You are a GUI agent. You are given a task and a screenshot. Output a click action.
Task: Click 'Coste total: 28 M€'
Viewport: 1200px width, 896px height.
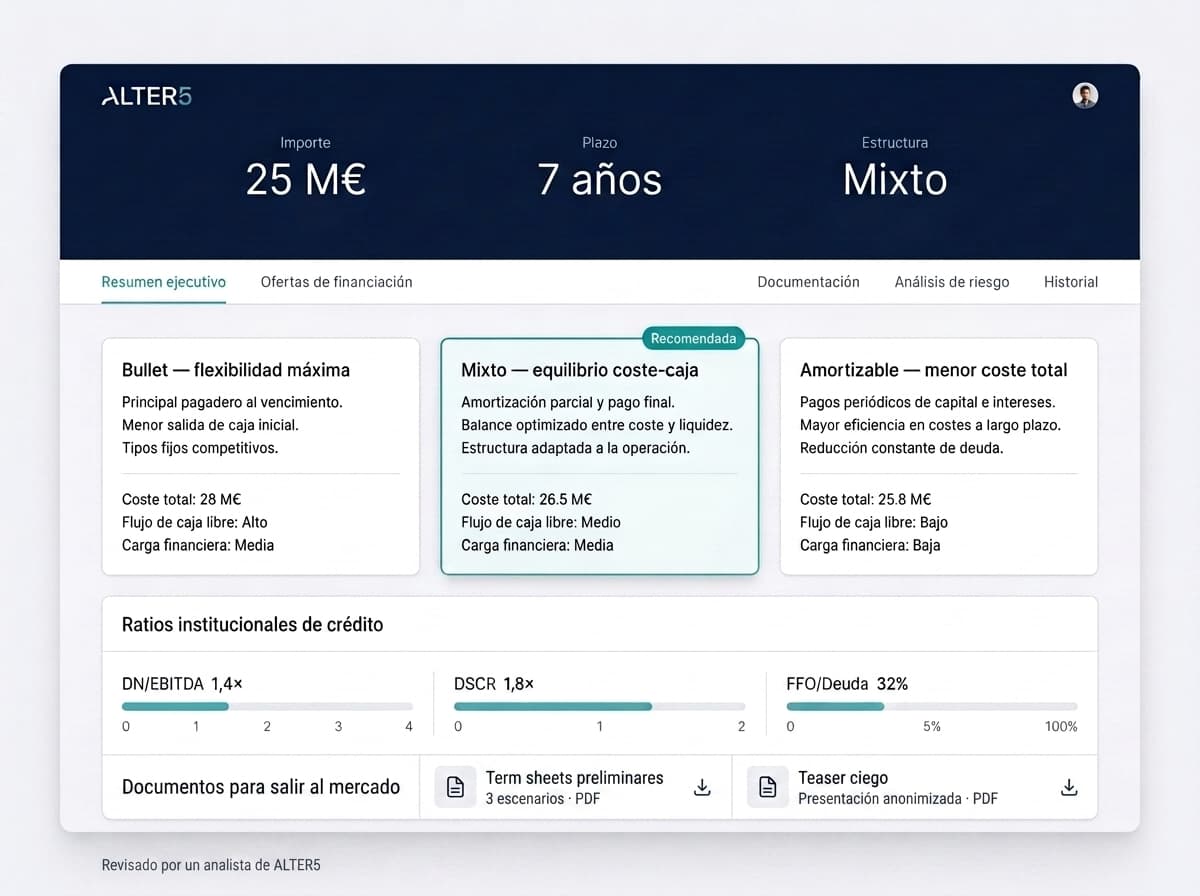click(181, 499)
